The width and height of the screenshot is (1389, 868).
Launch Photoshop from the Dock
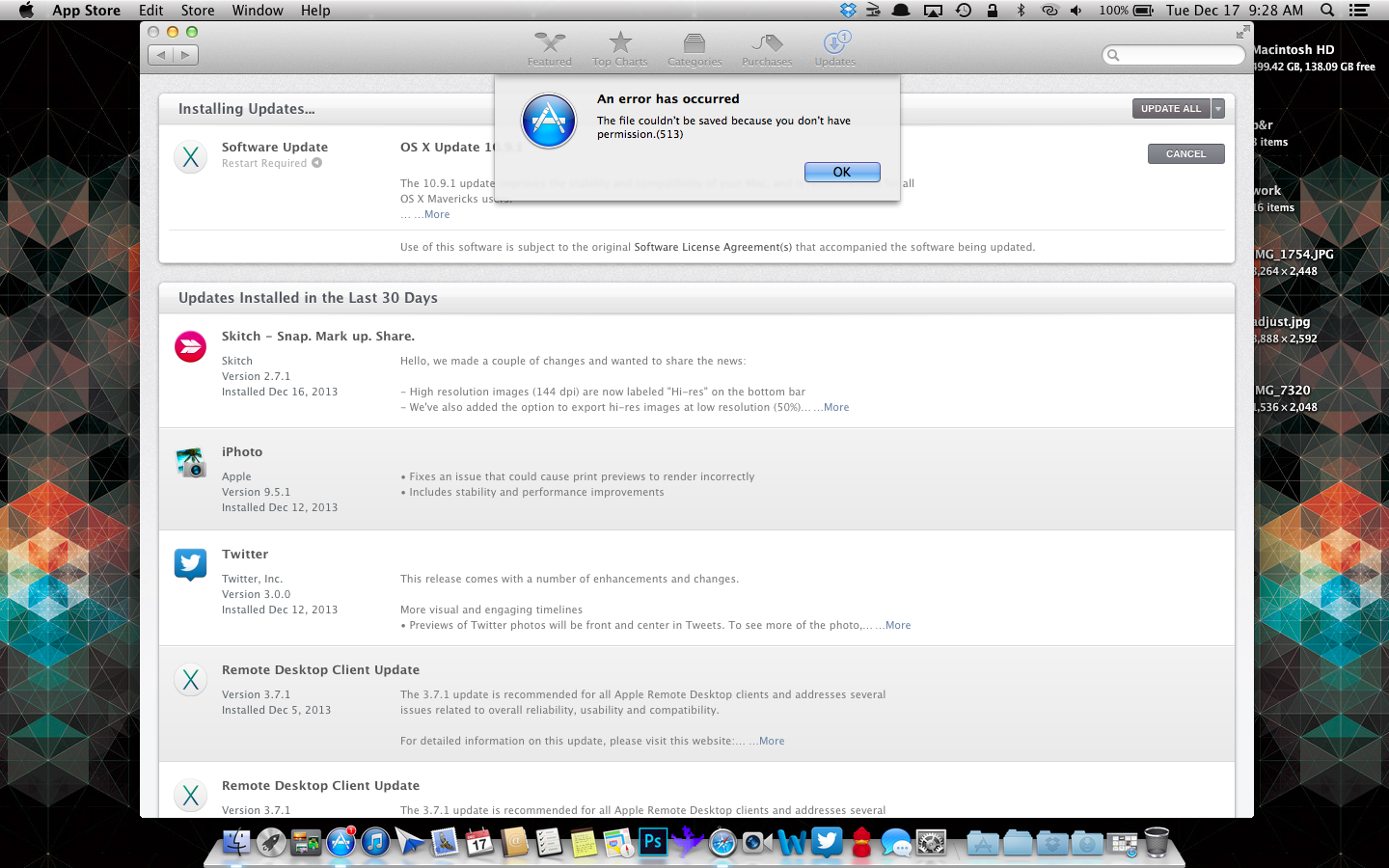coord(653,842)
